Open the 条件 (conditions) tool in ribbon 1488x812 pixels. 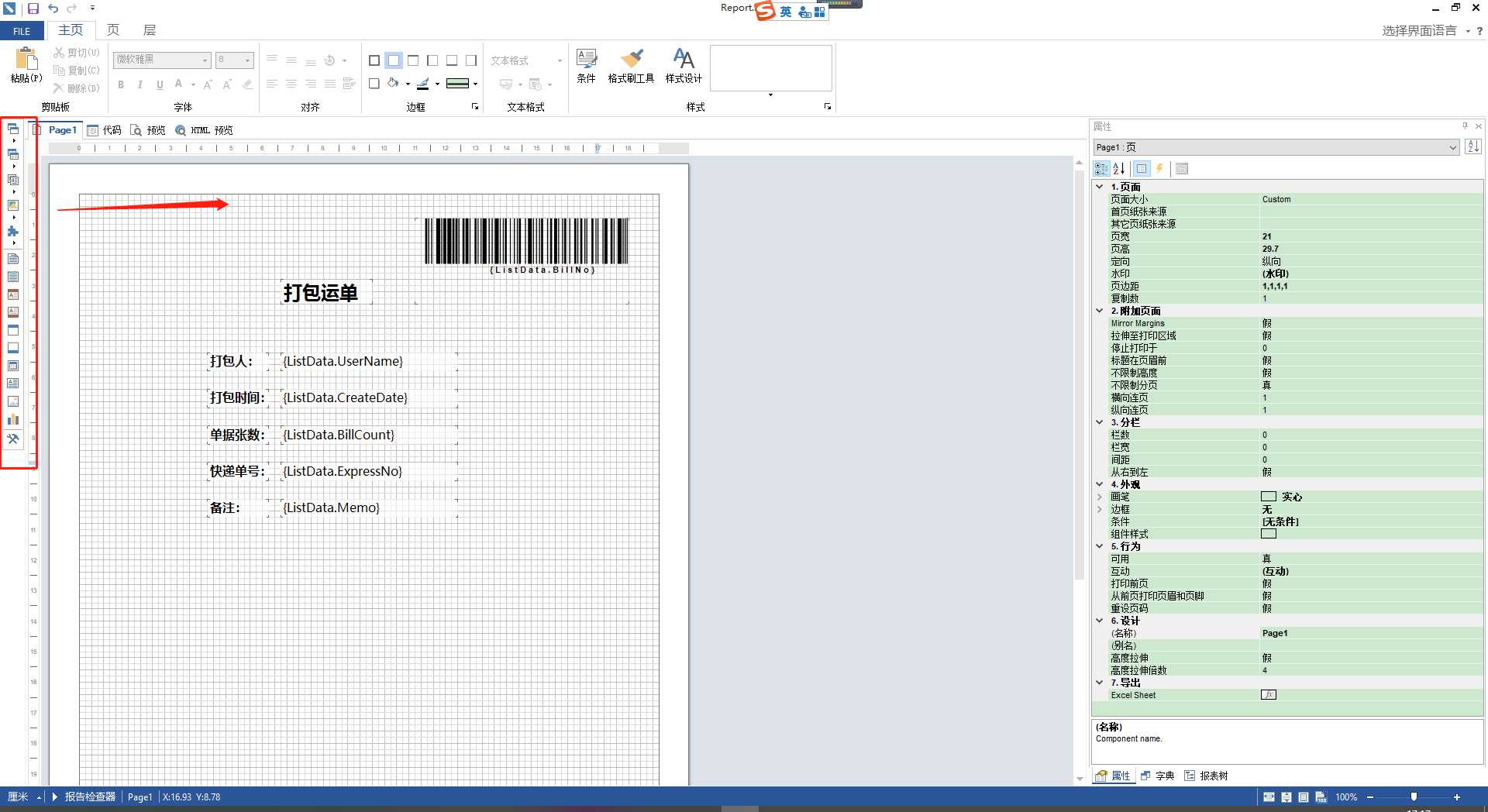587,67
